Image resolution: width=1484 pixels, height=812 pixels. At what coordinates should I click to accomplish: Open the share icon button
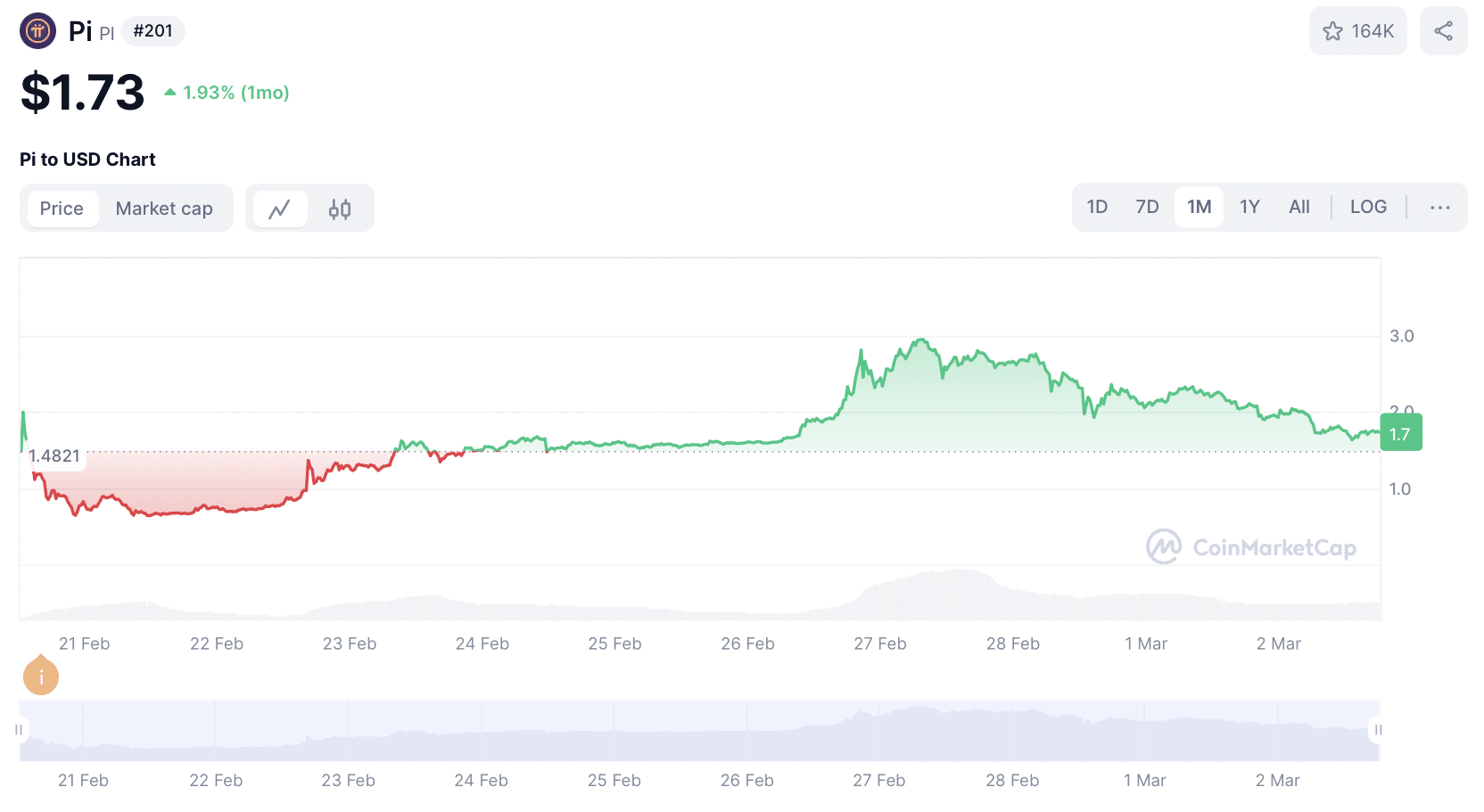pos(1443,31)
